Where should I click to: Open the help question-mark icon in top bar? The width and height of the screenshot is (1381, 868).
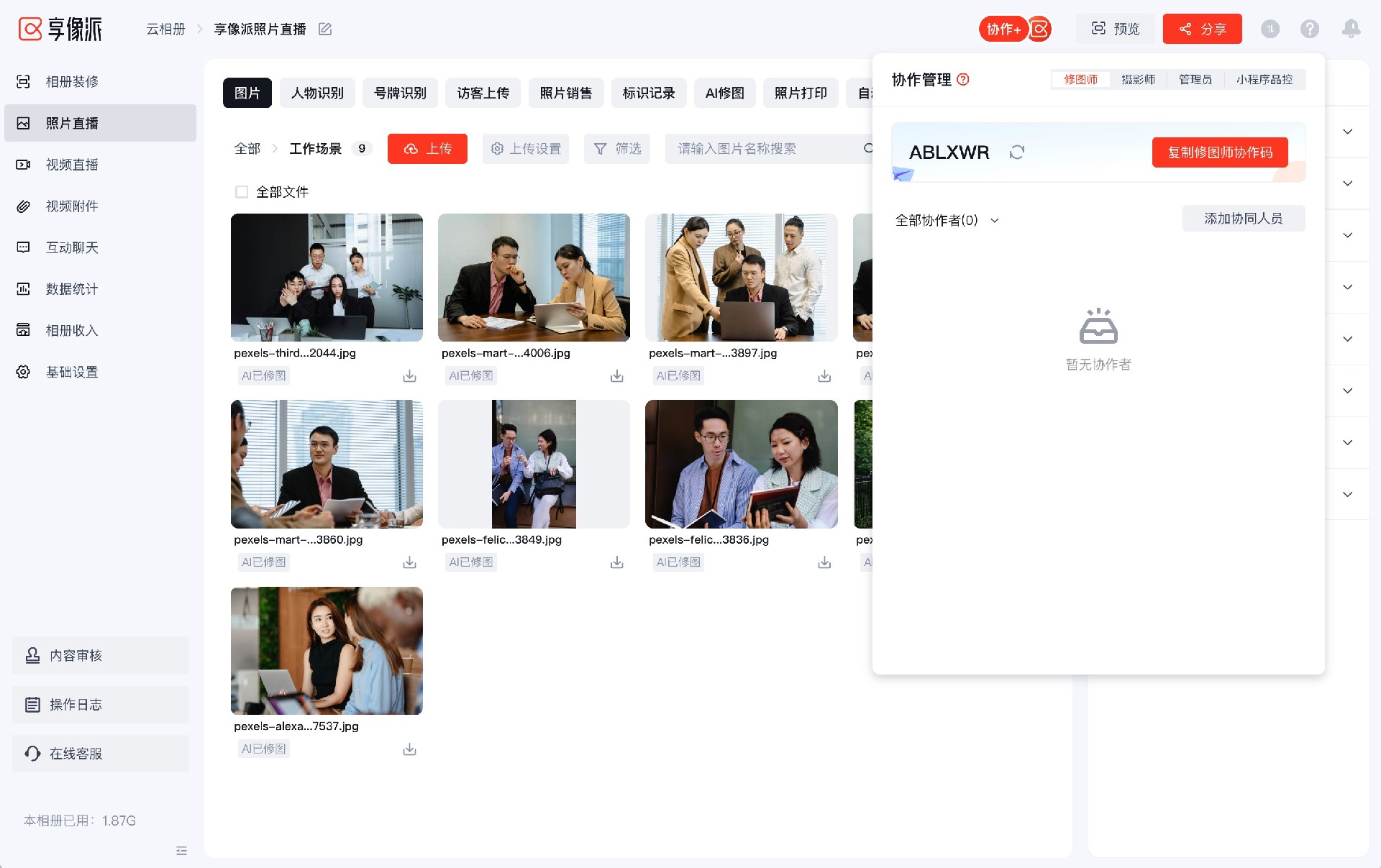[x=1310, y=29]
